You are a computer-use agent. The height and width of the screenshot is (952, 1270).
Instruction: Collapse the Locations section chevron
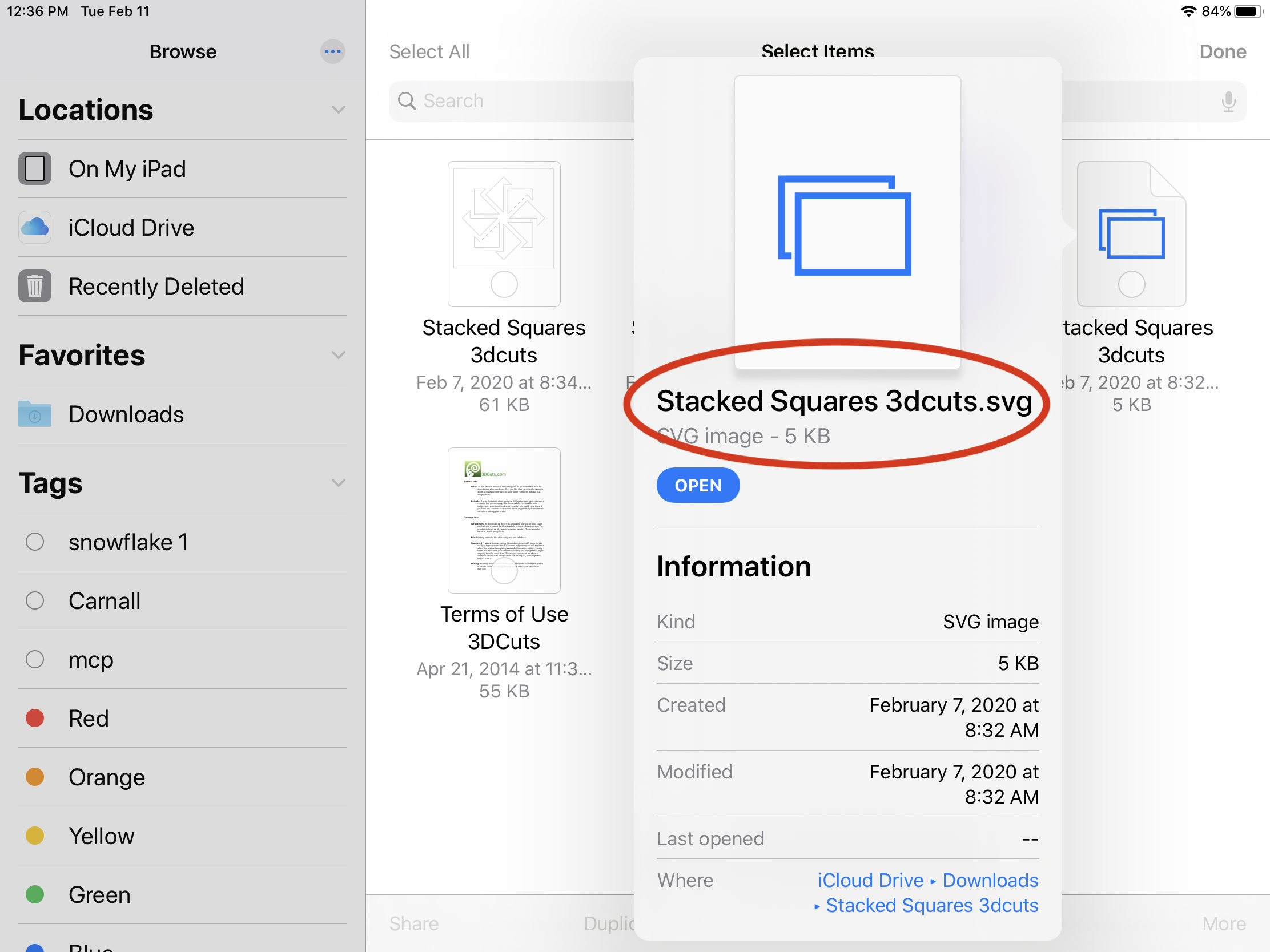click(x=338, y=110)
